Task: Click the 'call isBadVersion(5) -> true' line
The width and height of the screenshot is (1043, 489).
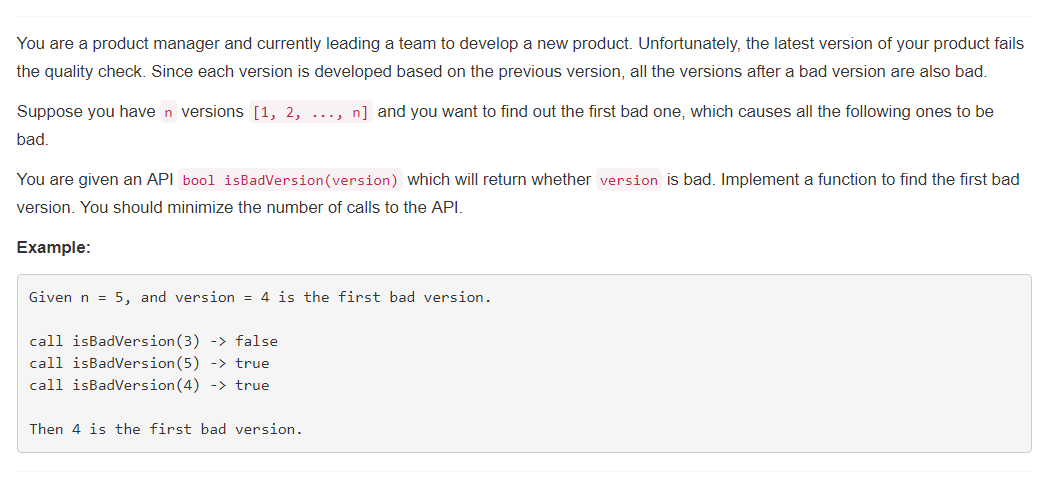Action: (149, 363)
